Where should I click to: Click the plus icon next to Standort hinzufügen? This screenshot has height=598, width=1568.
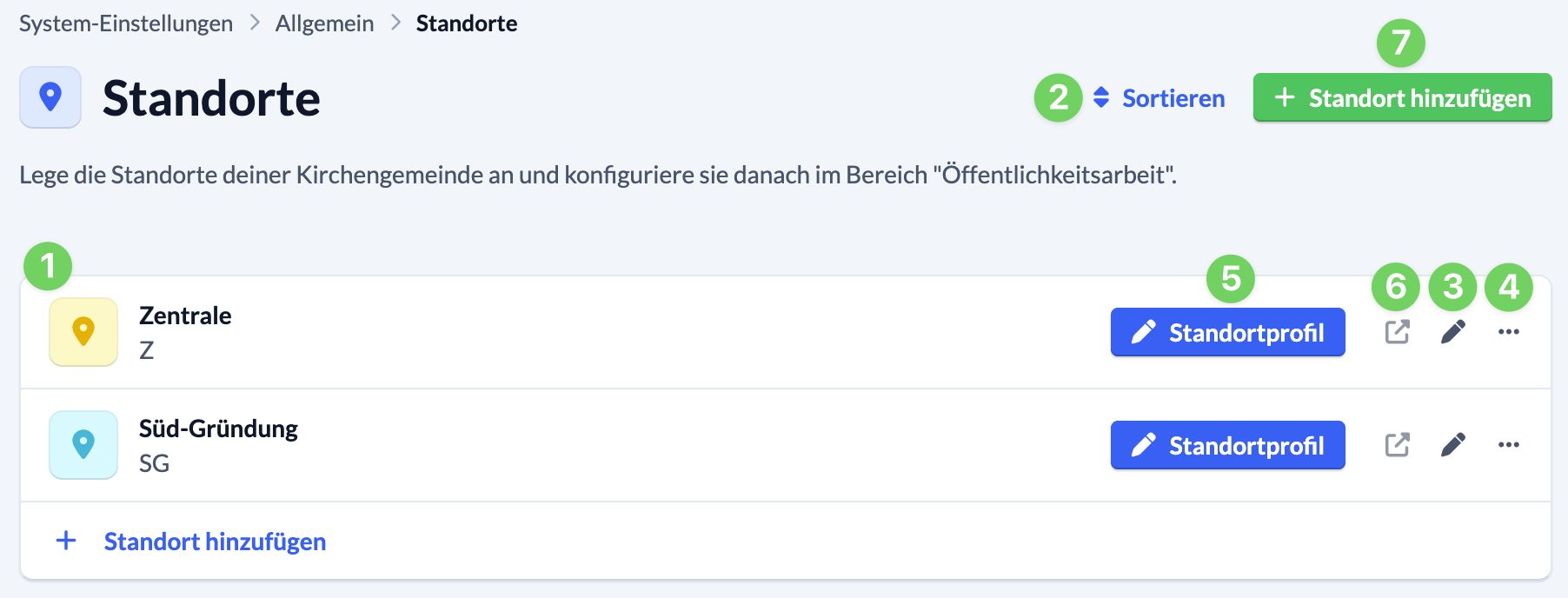click(x=65, y=540)
